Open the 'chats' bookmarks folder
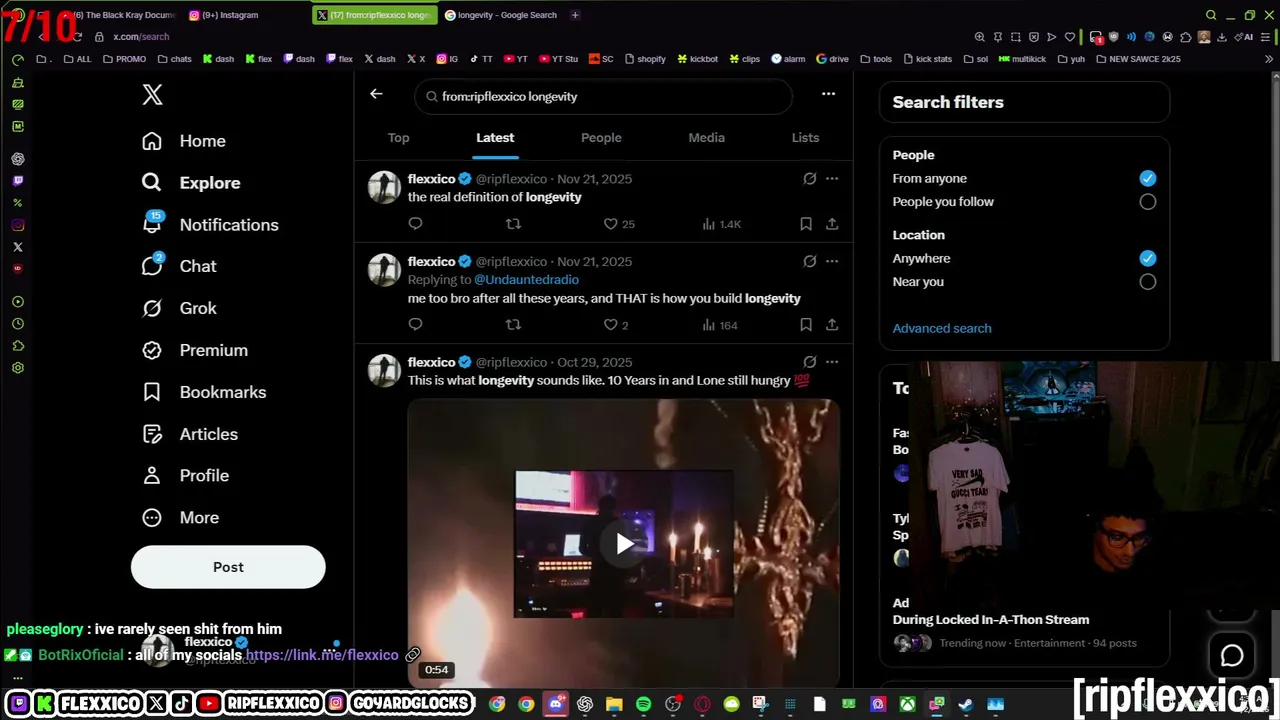The image size is (1280, 720). click(173, 59)
